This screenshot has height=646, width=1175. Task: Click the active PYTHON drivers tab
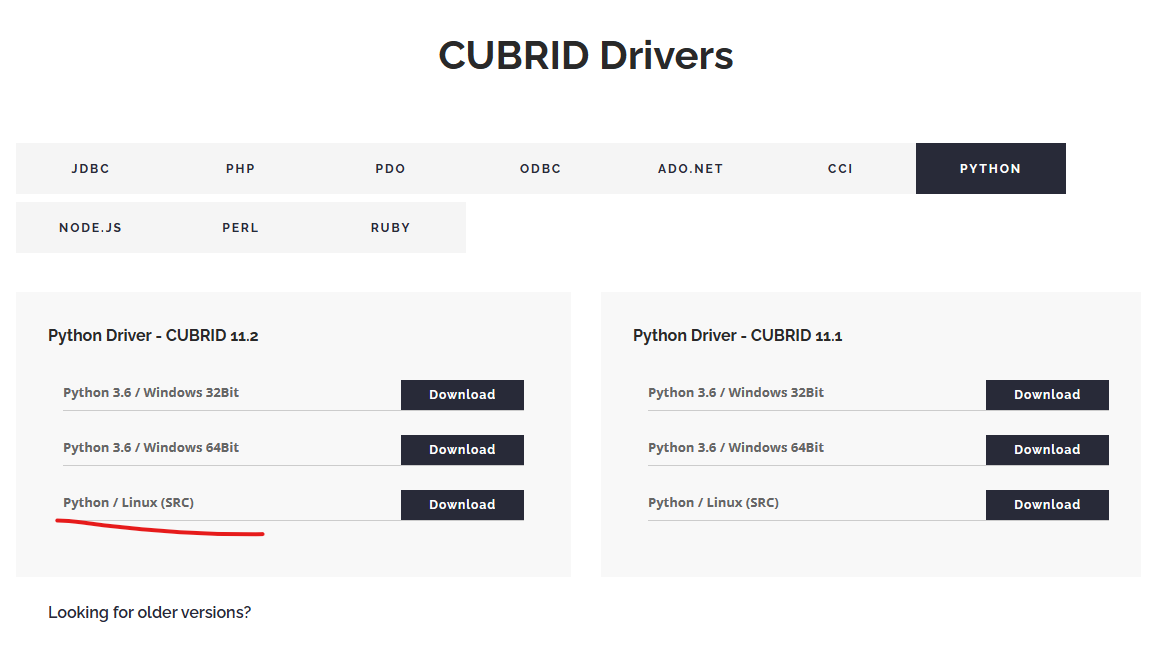tap(990, 168)
